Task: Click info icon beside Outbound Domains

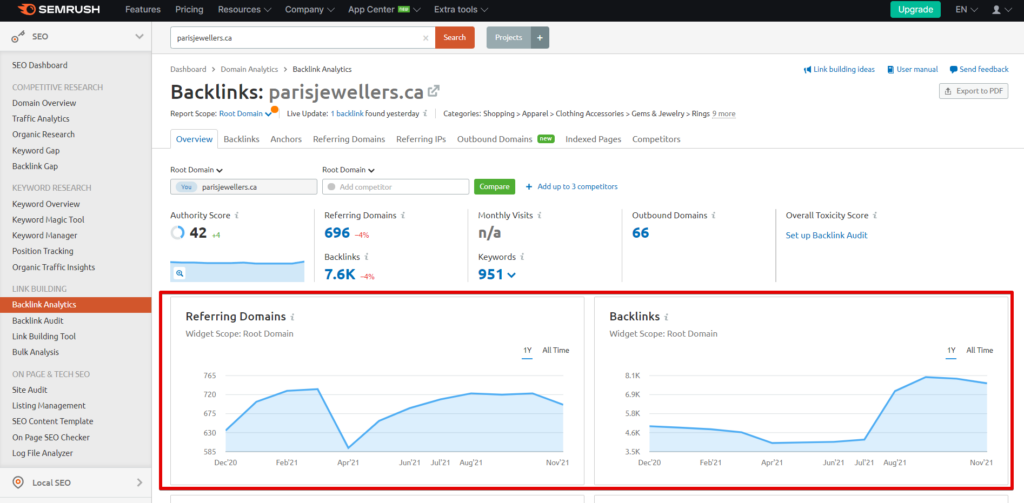Action: tap(714, 215)
